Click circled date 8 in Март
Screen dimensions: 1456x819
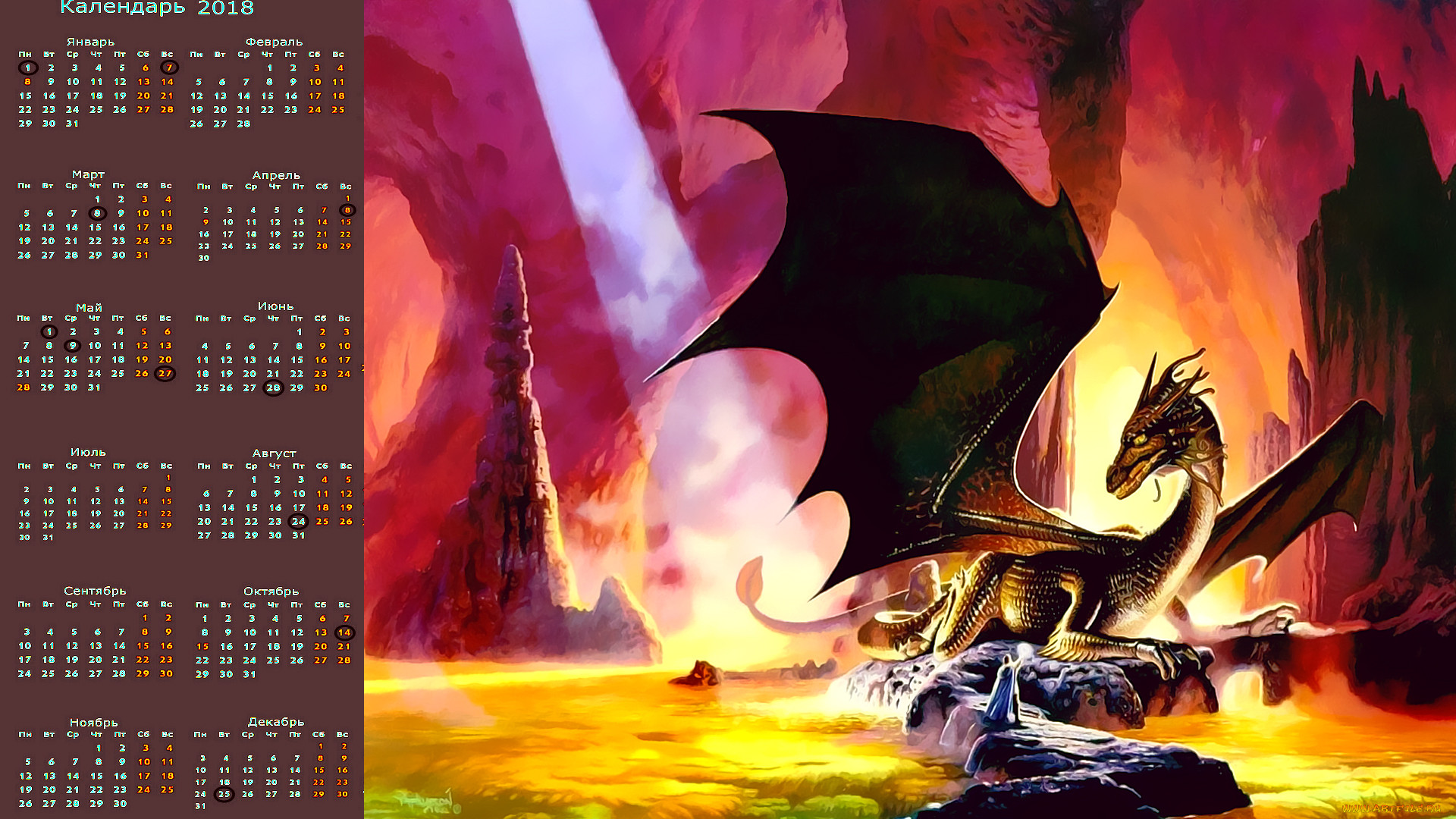(x=97, y=213)
